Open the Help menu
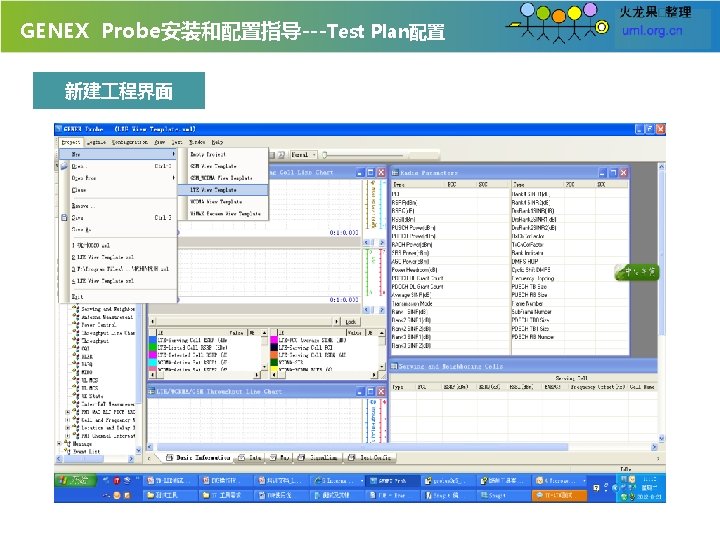This screenshot has width=720, height=540. pos(217,142)
